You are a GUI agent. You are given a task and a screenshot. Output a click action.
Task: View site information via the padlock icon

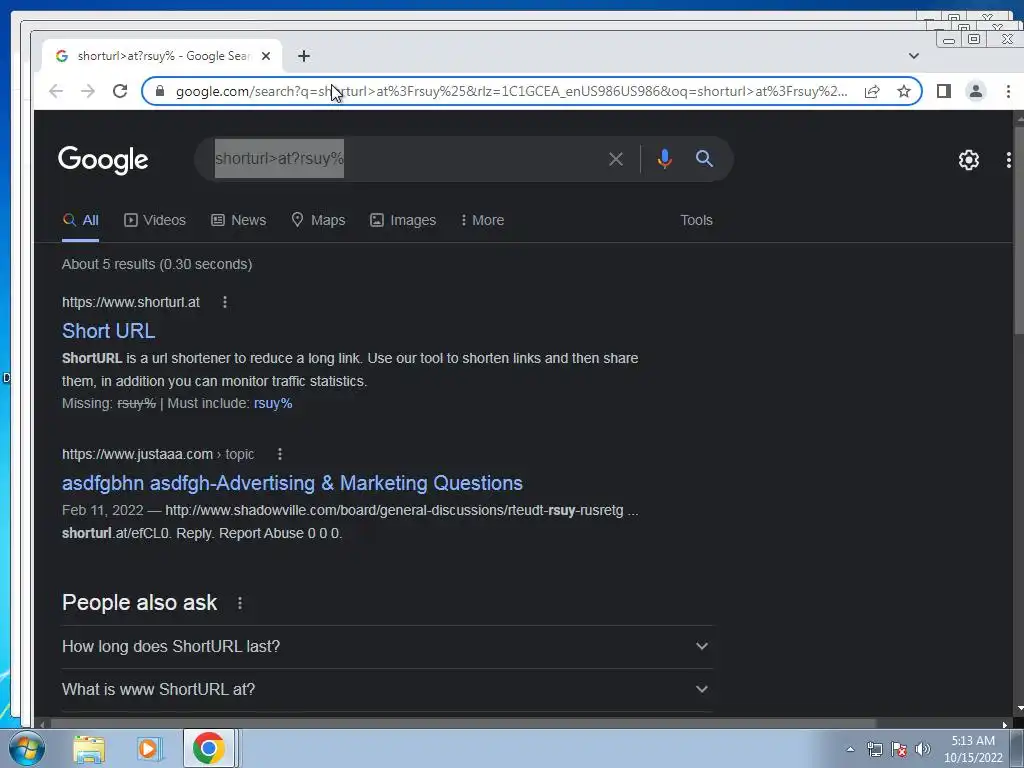pos(159,91)
